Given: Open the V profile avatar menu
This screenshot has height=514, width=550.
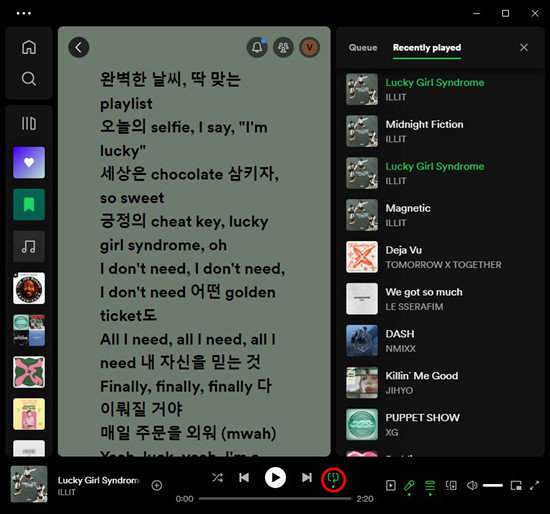Looking at the screenshot, I should (x=309, y=47).
